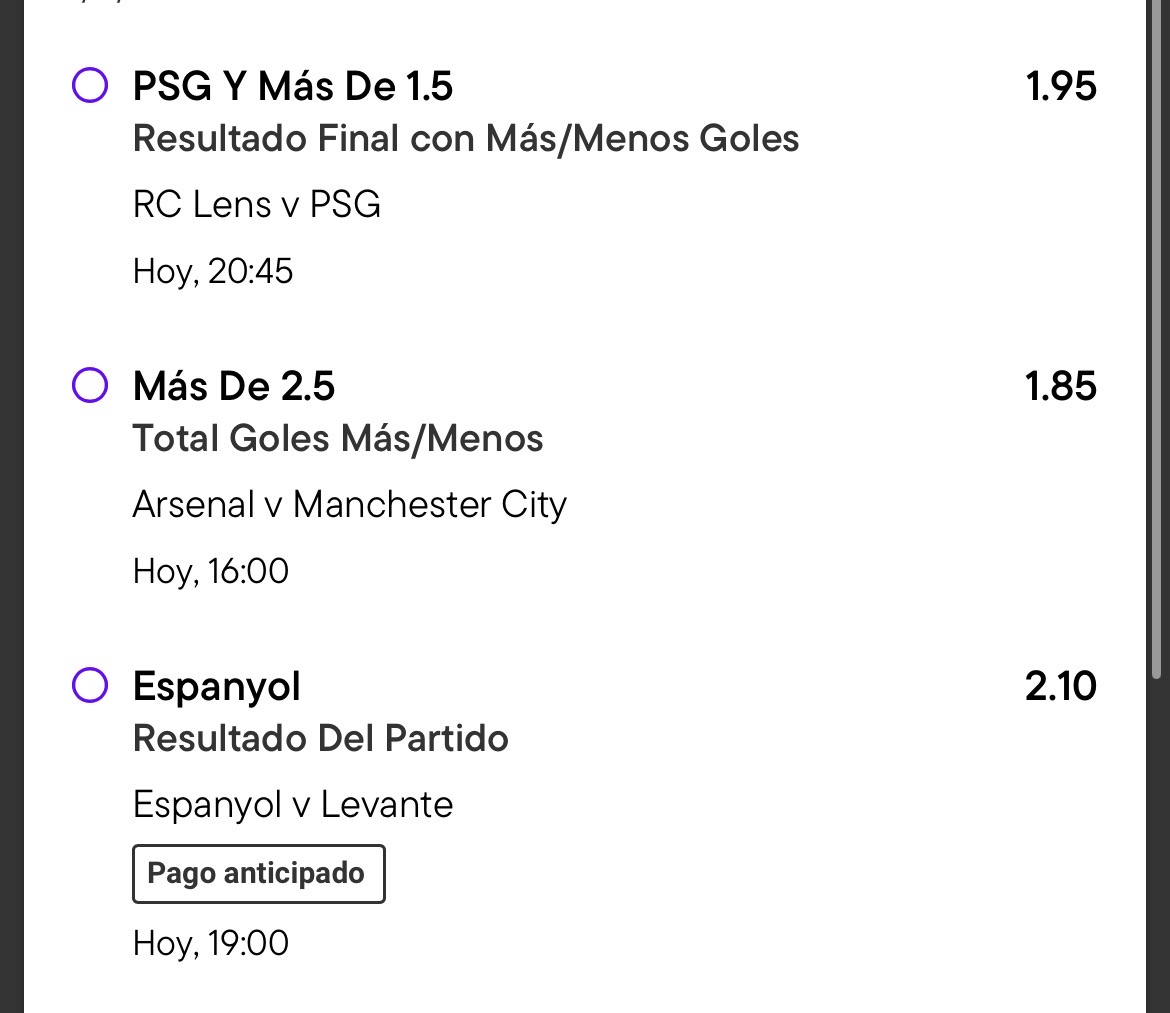Click the 2.10 odds value

1060,686
